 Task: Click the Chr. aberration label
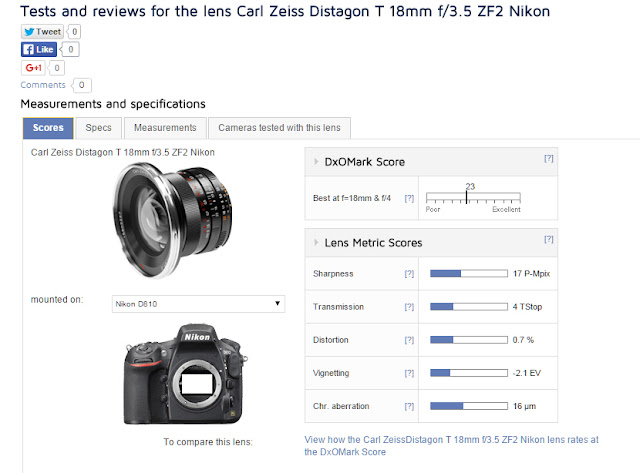[x=341, y=406]
